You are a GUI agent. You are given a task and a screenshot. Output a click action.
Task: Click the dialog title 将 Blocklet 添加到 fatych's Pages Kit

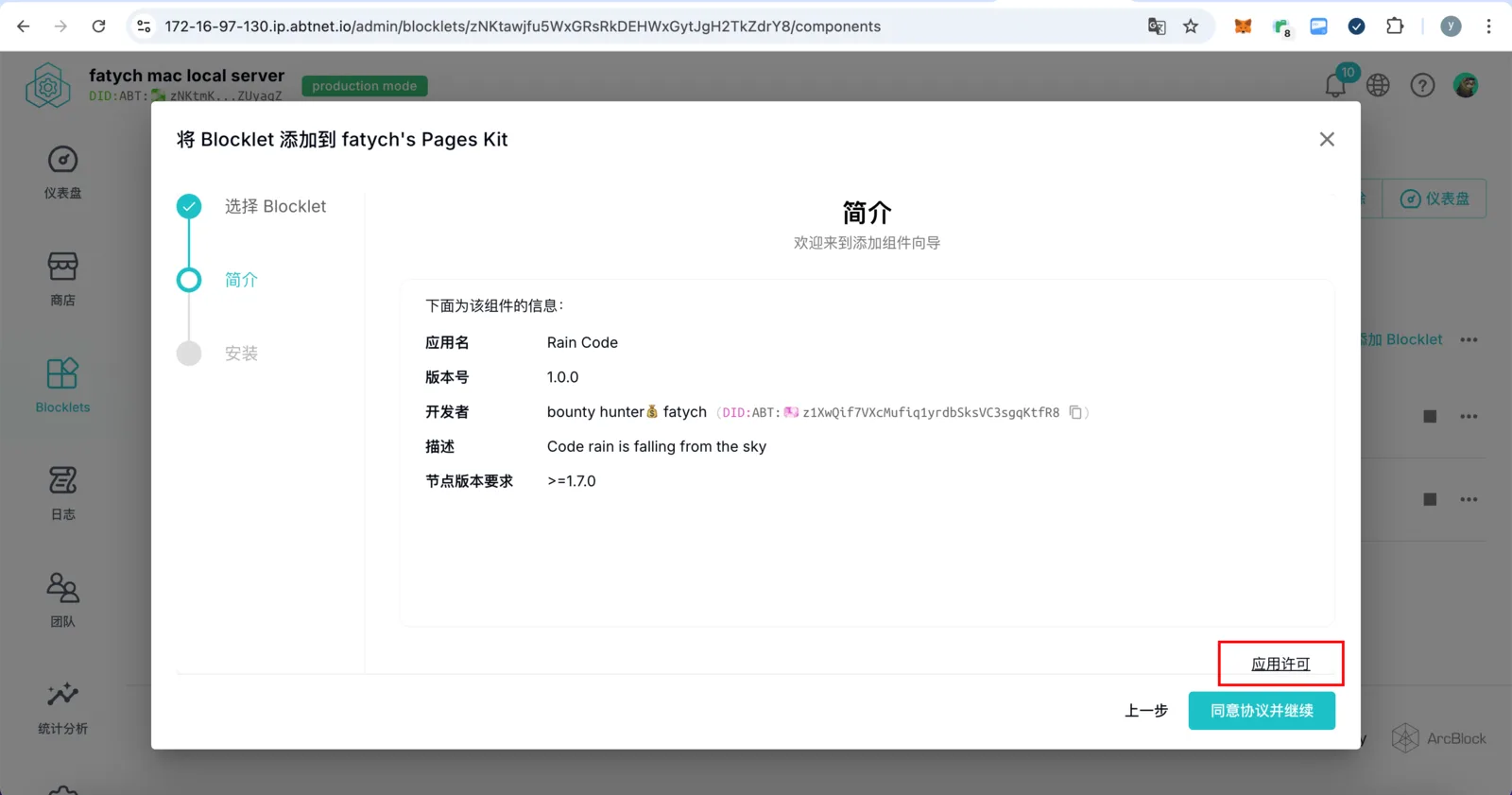coord(342,140)
